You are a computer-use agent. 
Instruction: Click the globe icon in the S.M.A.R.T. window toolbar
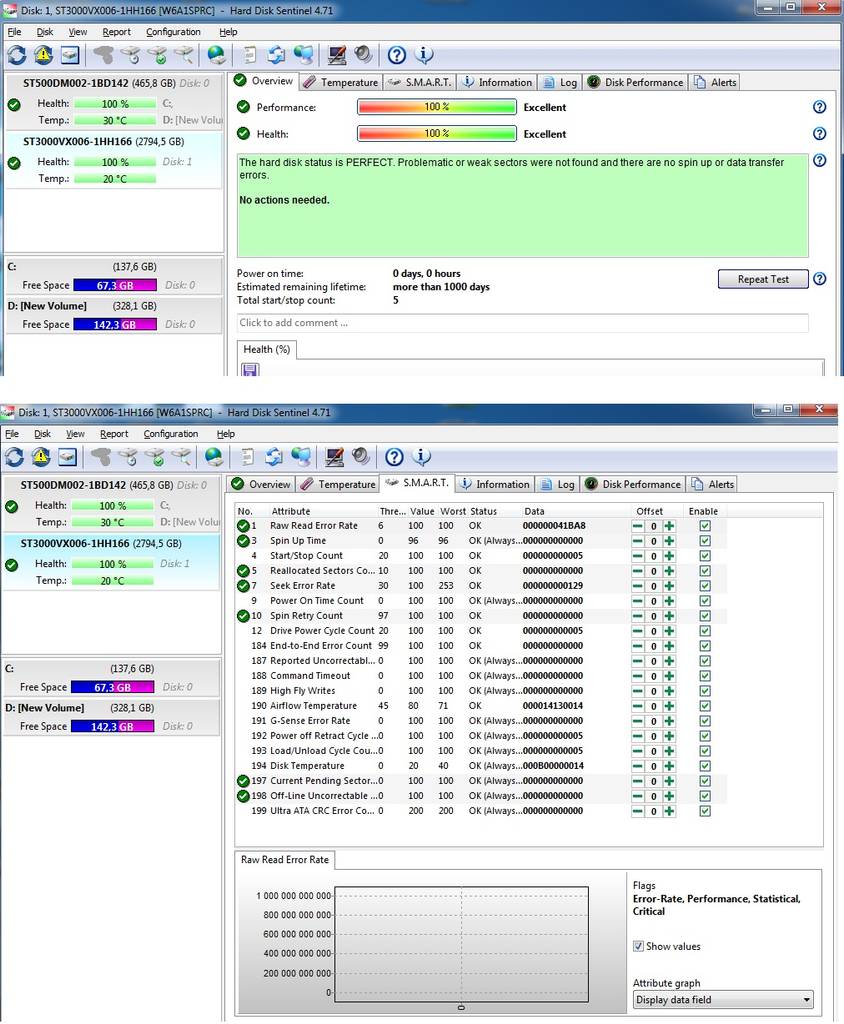point(215,457)
